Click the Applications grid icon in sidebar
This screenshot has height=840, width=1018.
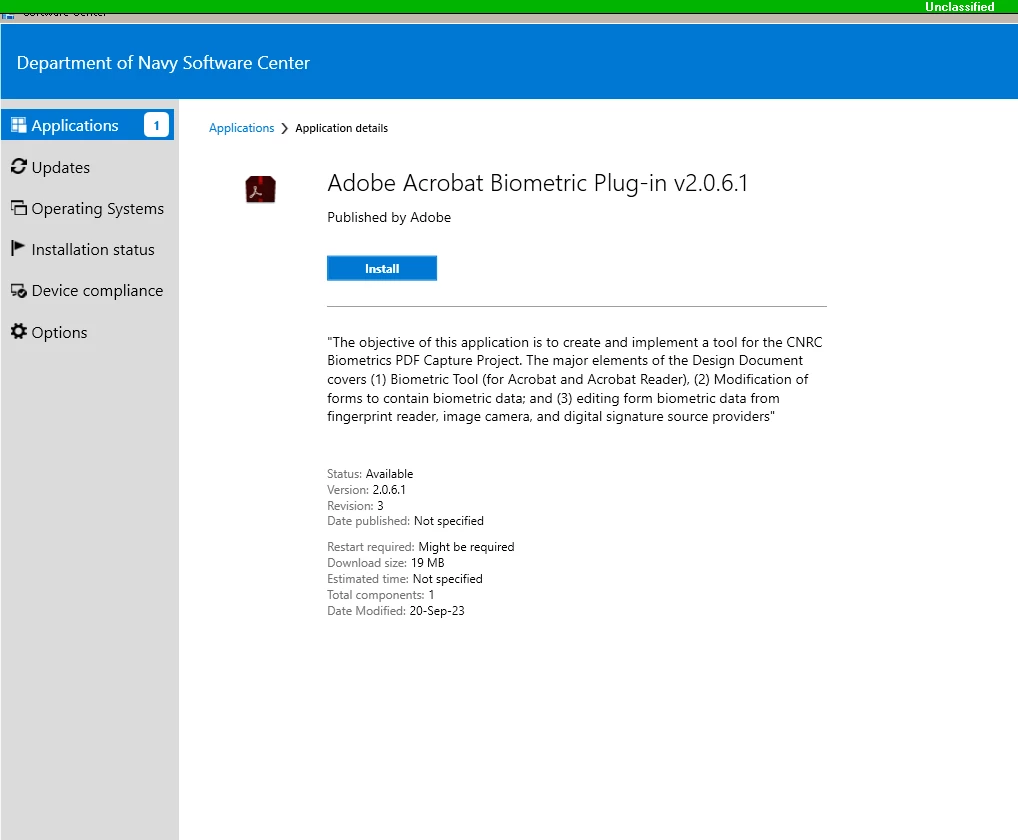click(19, 125)
